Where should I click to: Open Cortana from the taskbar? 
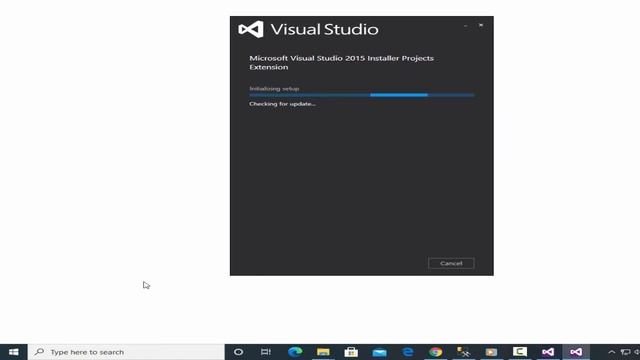tap(238, 352)
